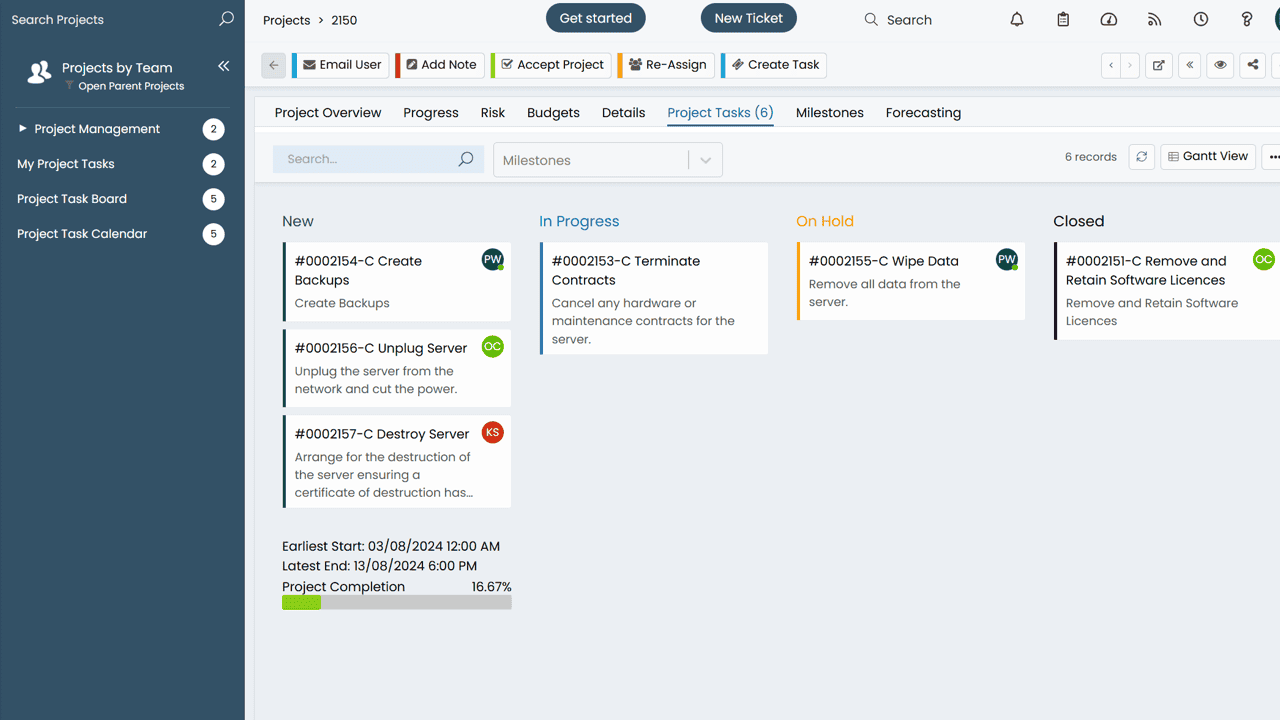The width and height of the screenshot is (1280, 720).
Task: Open project in new window icon
Action: pyautogui.click(x=1159, y=65)
